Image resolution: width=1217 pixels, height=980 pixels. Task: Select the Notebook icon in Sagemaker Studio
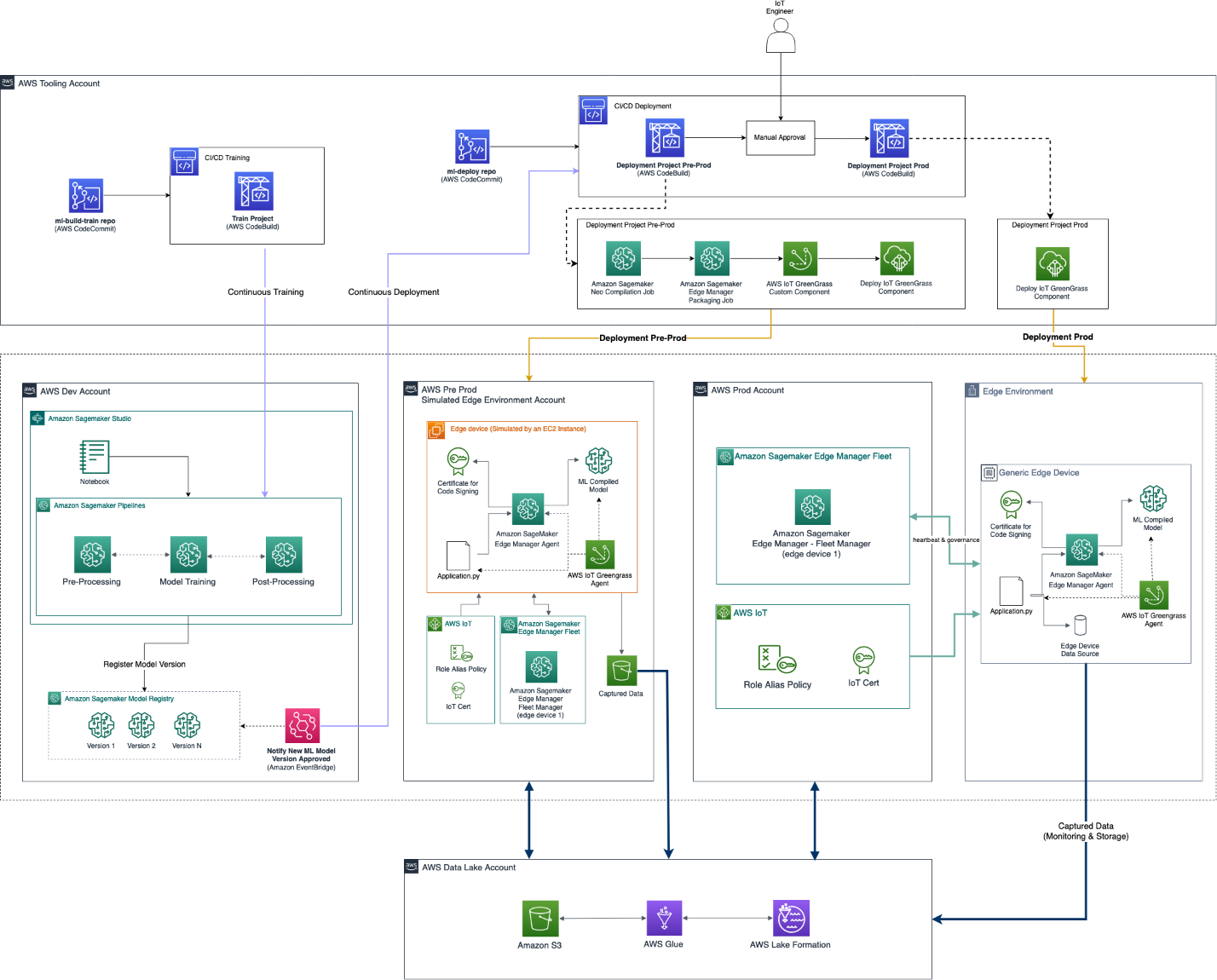(94, 457)
